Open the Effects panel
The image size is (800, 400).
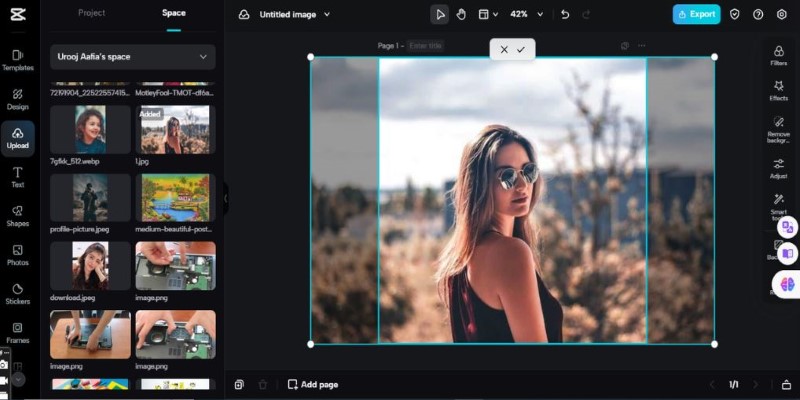pyautogui.click(x=778, y=91)
